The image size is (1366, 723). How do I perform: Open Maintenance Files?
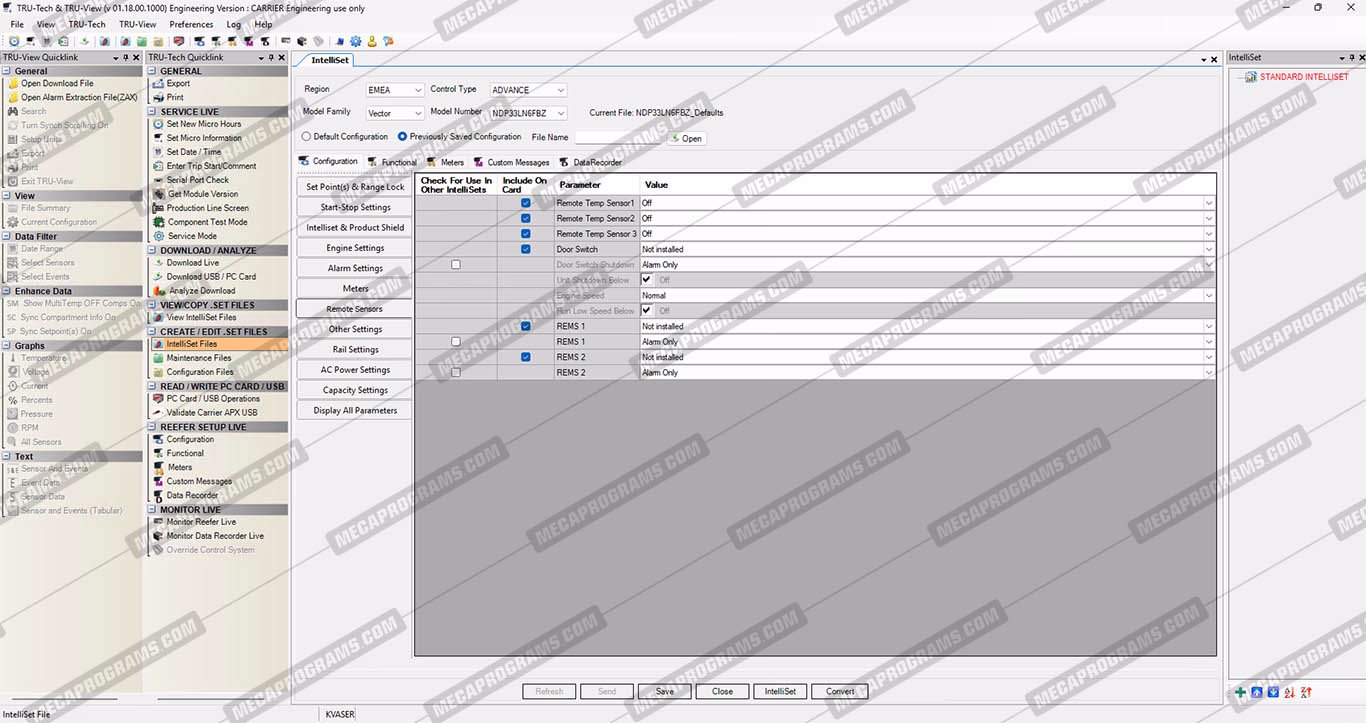198,358
